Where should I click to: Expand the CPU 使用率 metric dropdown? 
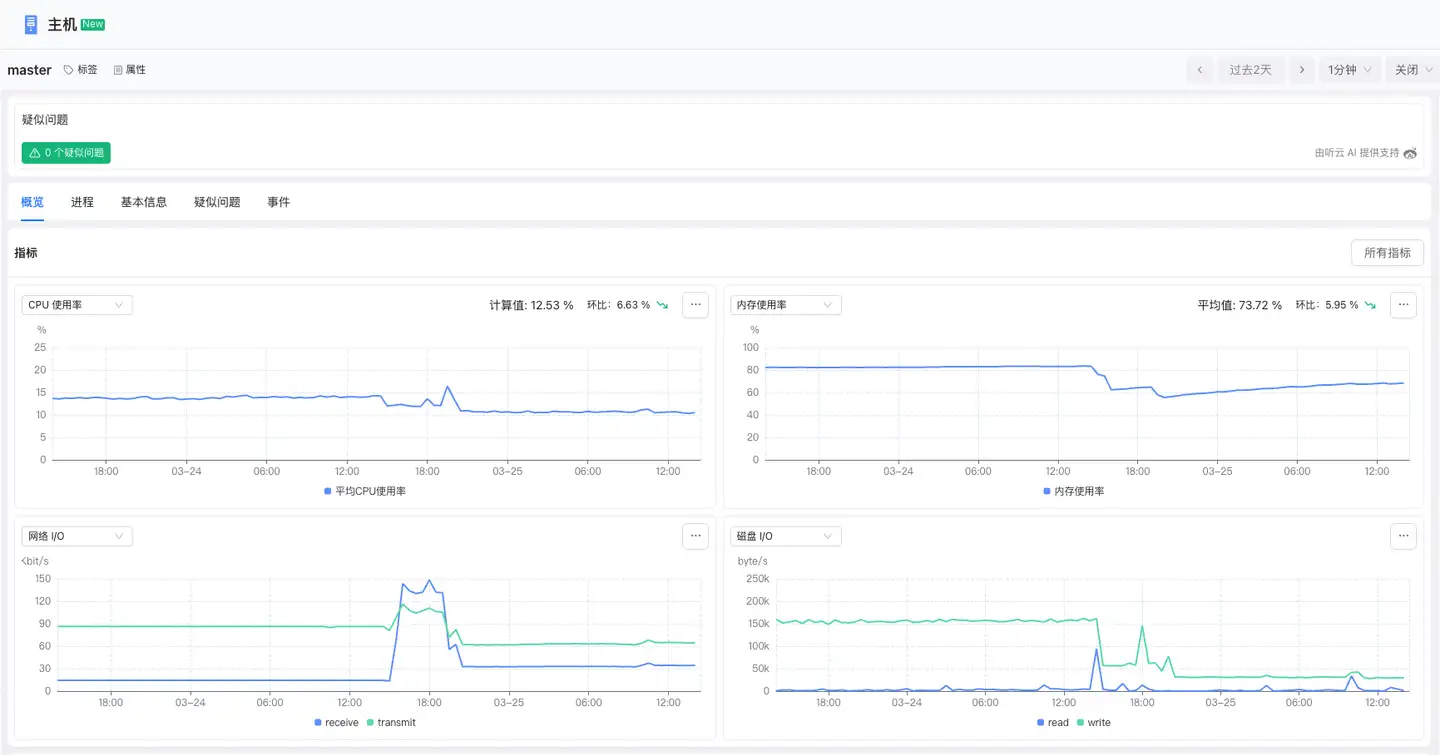77,305
